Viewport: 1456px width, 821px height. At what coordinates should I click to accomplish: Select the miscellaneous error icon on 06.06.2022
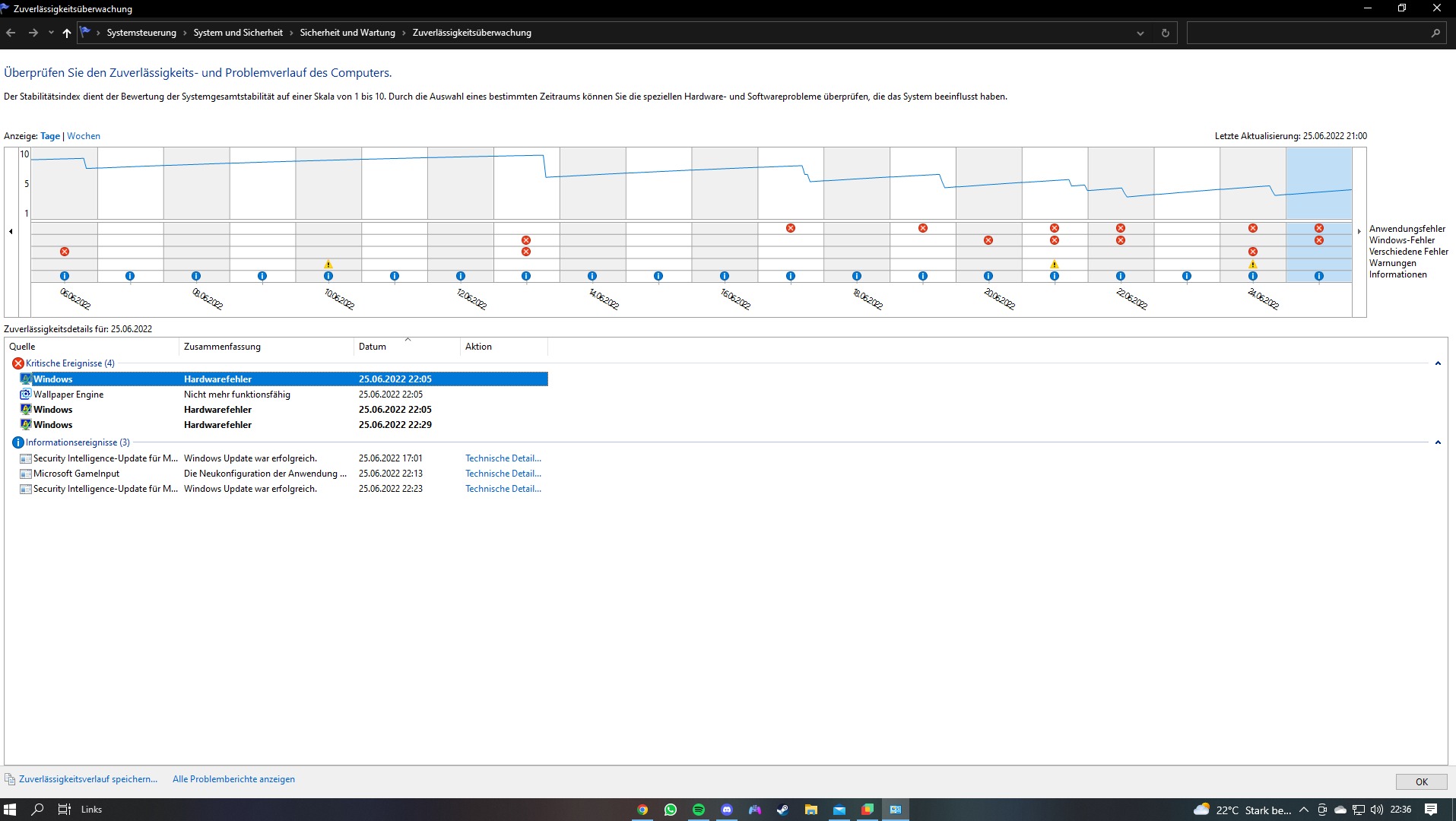(65, 252)
